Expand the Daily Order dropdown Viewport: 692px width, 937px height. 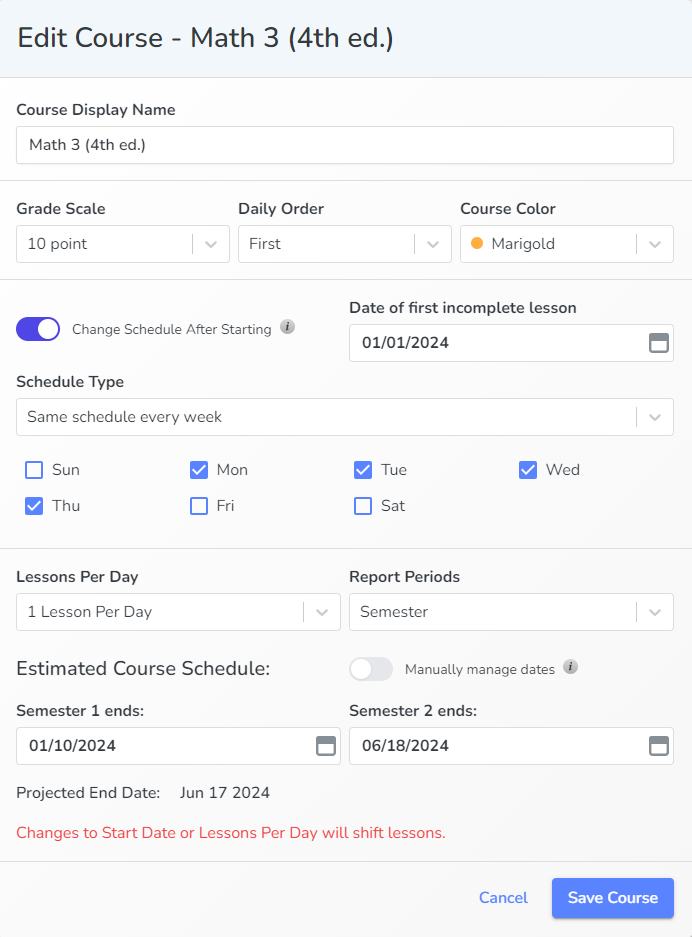tap(345, 244)
